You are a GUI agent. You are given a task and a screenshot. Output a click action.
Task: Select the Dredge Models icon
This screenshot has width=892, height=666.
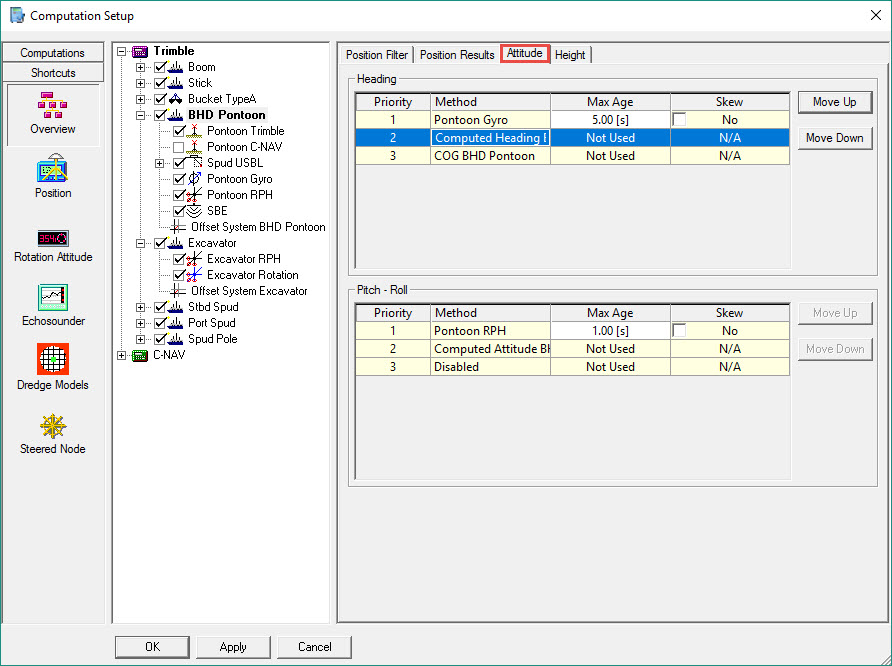(x=53, y=369)
